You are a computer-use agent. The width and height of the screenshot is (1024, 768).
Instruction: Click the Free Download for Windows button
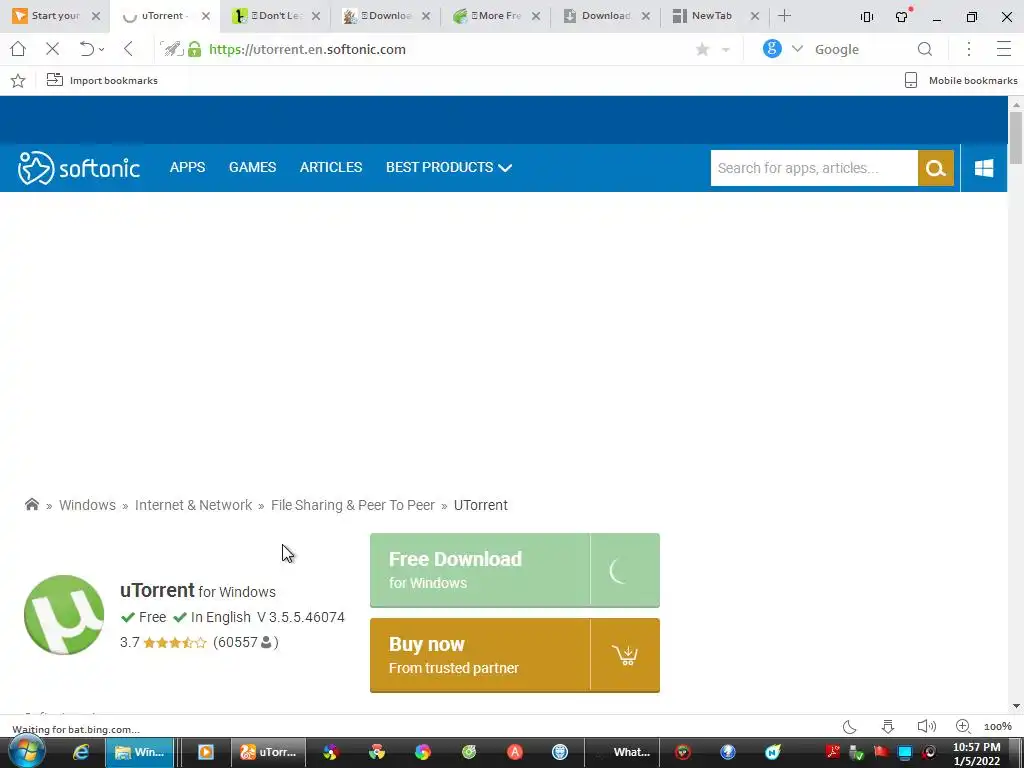[x=515, y=570]
